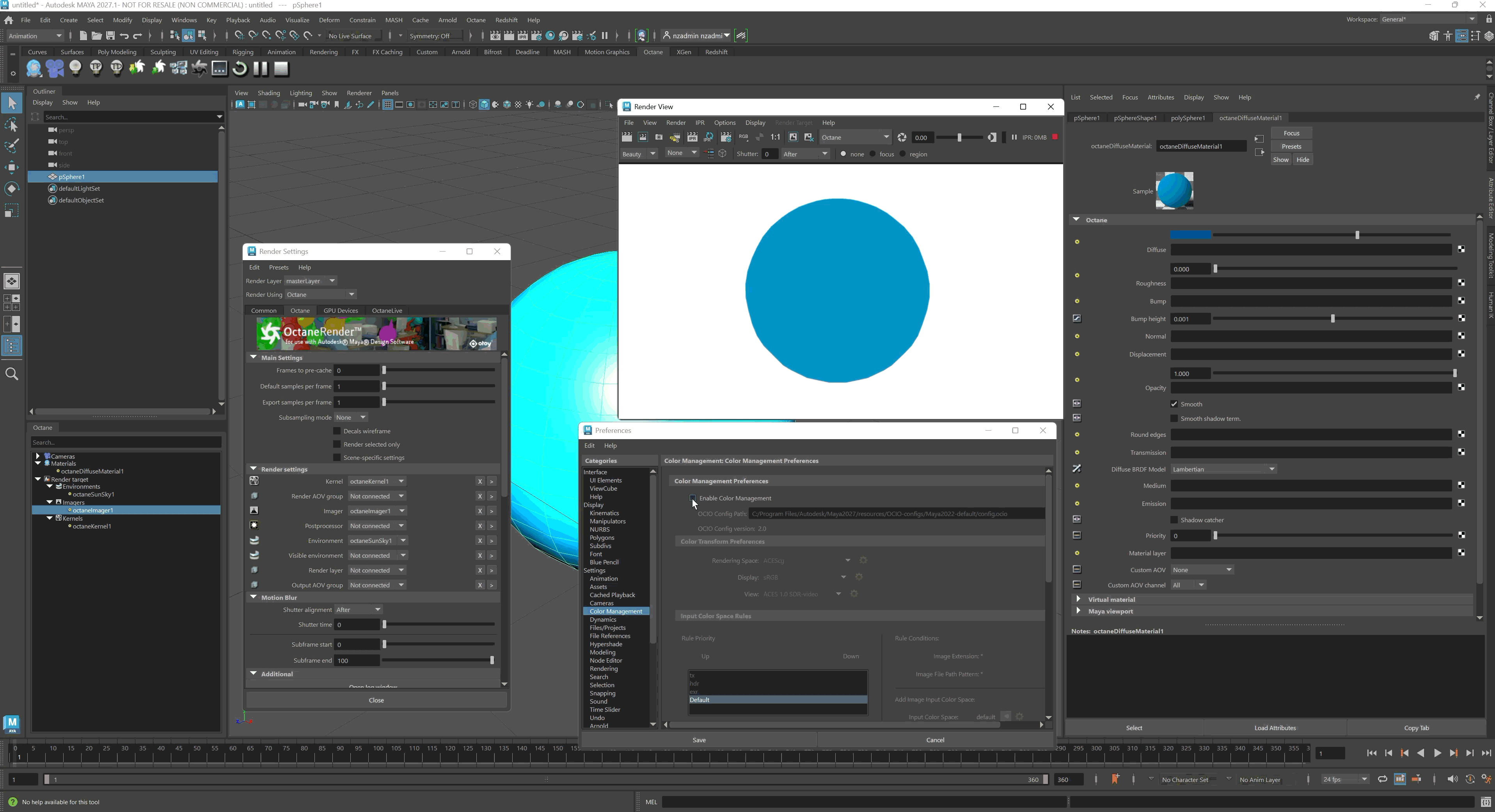Activate the Paint Selection tool
Image resolution: width=1495 pixels, height=812 pixels.
(x=12, y=146)
